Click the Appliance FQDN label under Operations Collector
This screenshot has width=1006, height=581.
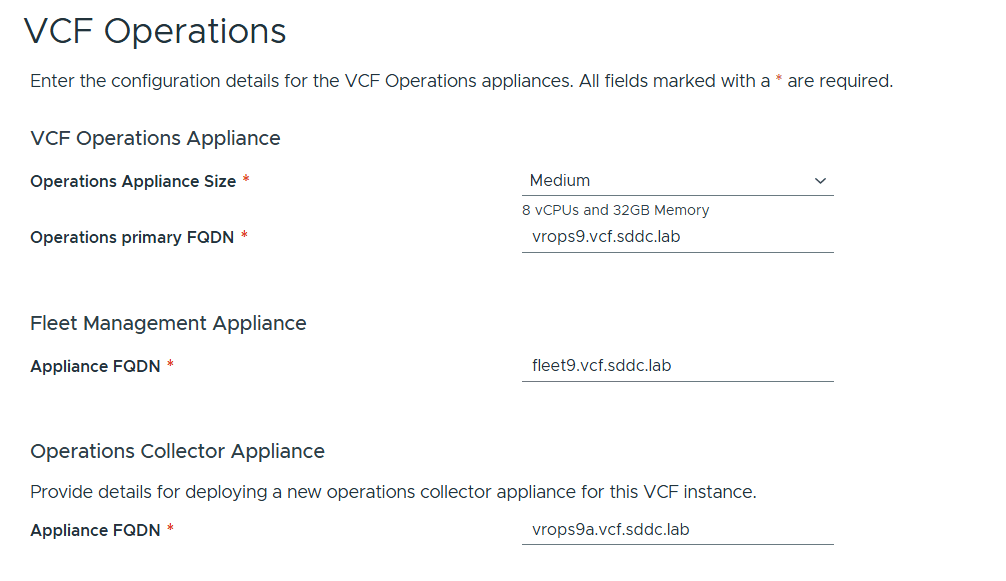[x=95, y=530]
